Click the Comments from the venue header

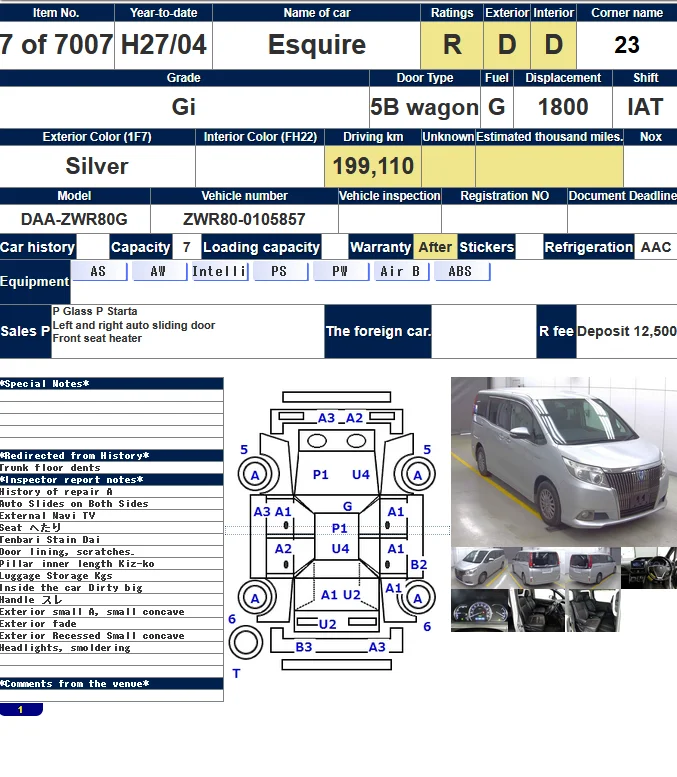pyautogui.click(x=112, y=684)
